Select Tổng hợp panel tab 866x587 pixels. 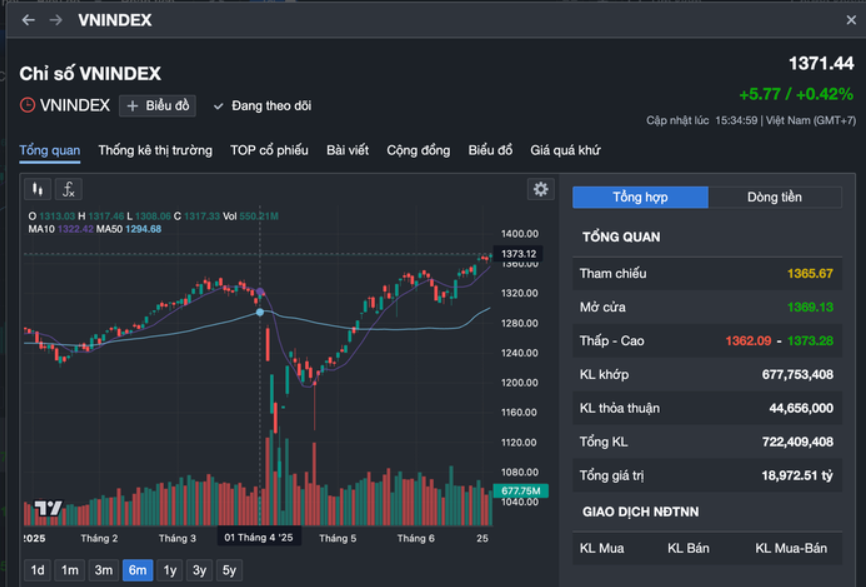coord(640,197)
